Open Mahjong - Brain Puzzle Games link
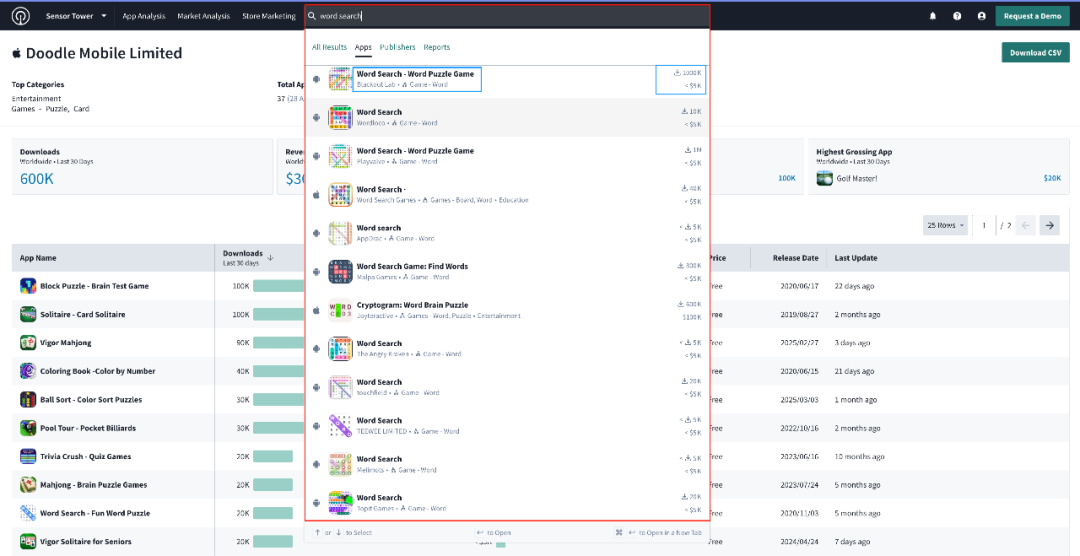The image size is (1080, 556). (x=94, y=485)
